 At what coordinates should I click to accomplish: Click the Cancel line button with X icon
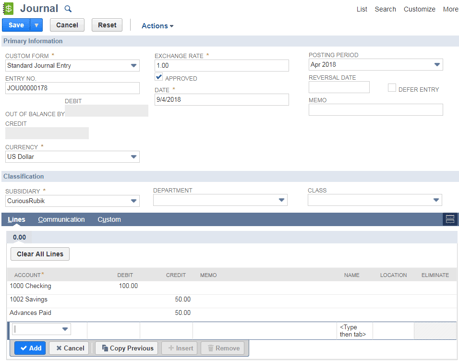[70, 348]
